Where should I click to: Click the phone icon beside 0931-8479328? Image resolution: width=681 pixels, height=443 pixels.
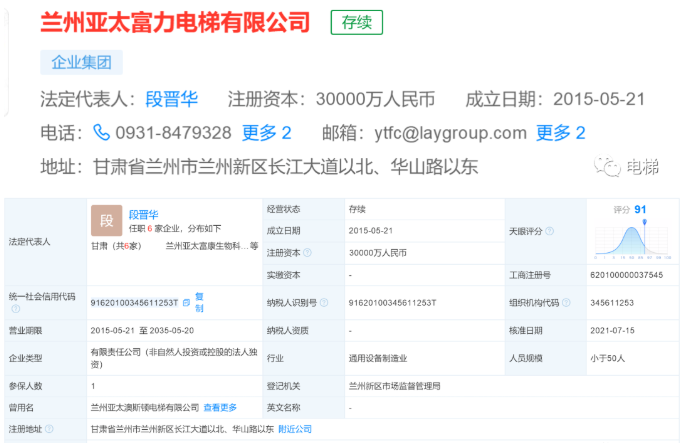pyautogui.click(x=102, y=132)
